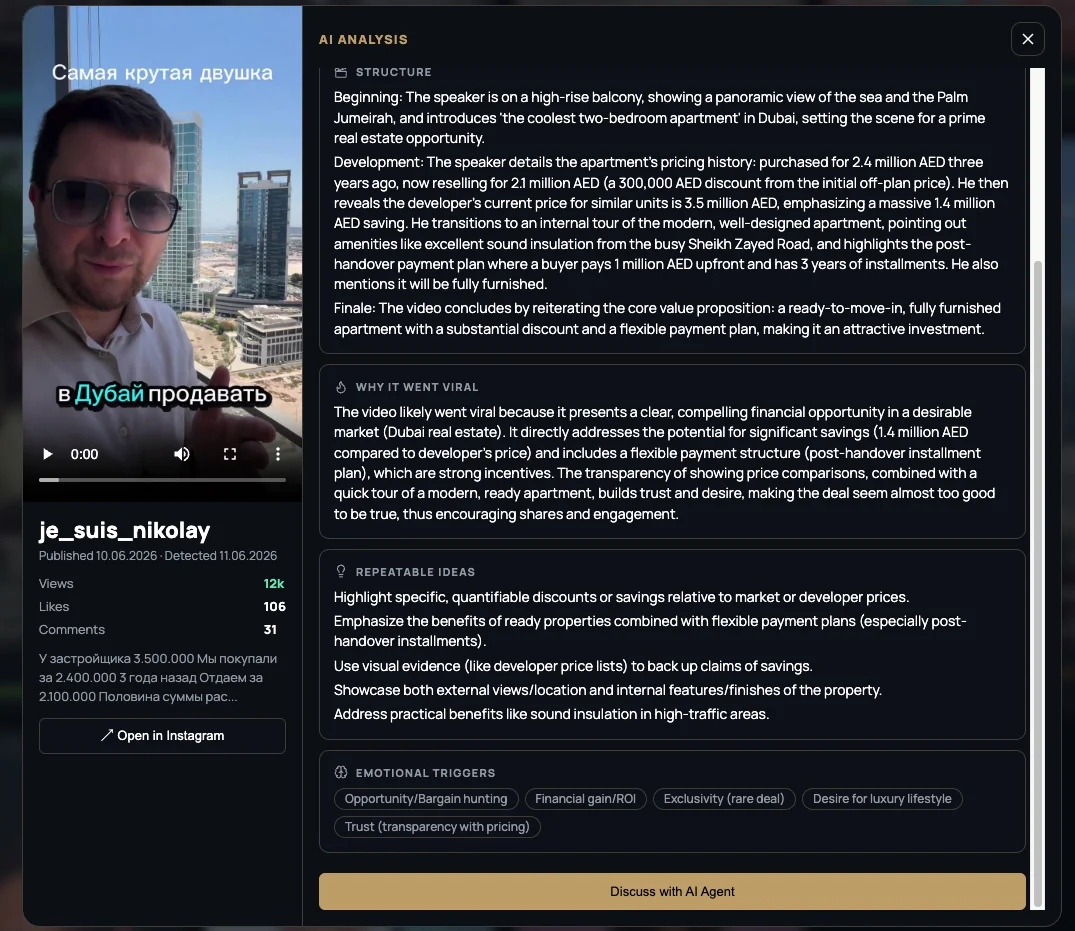The width and height of the screenshot is (1075, 931).
Task: Click the Views count 12k
Action: point(274,583)
